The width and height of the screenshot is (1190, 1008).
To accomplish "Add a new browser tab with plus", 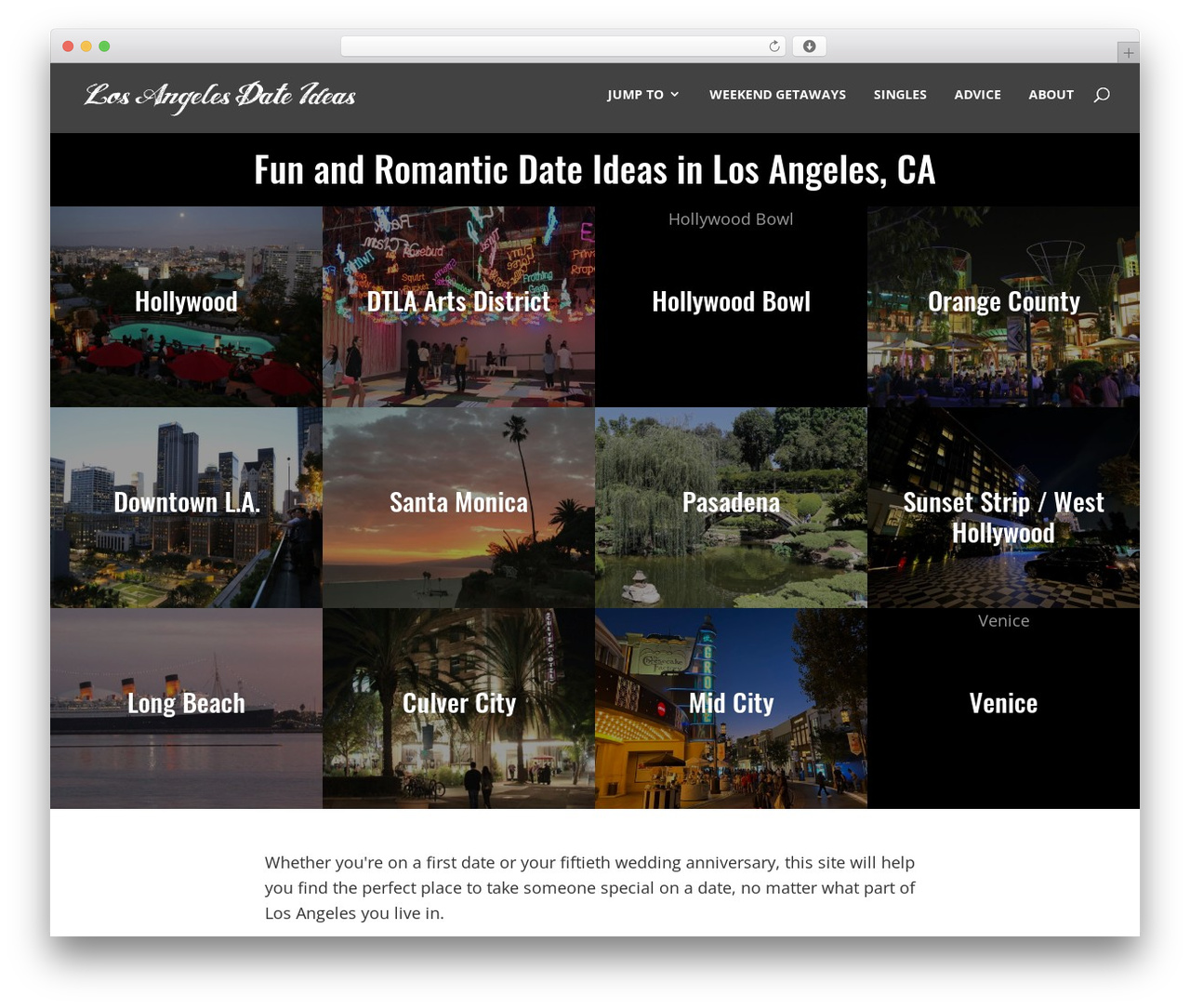I will [1128, 53].
